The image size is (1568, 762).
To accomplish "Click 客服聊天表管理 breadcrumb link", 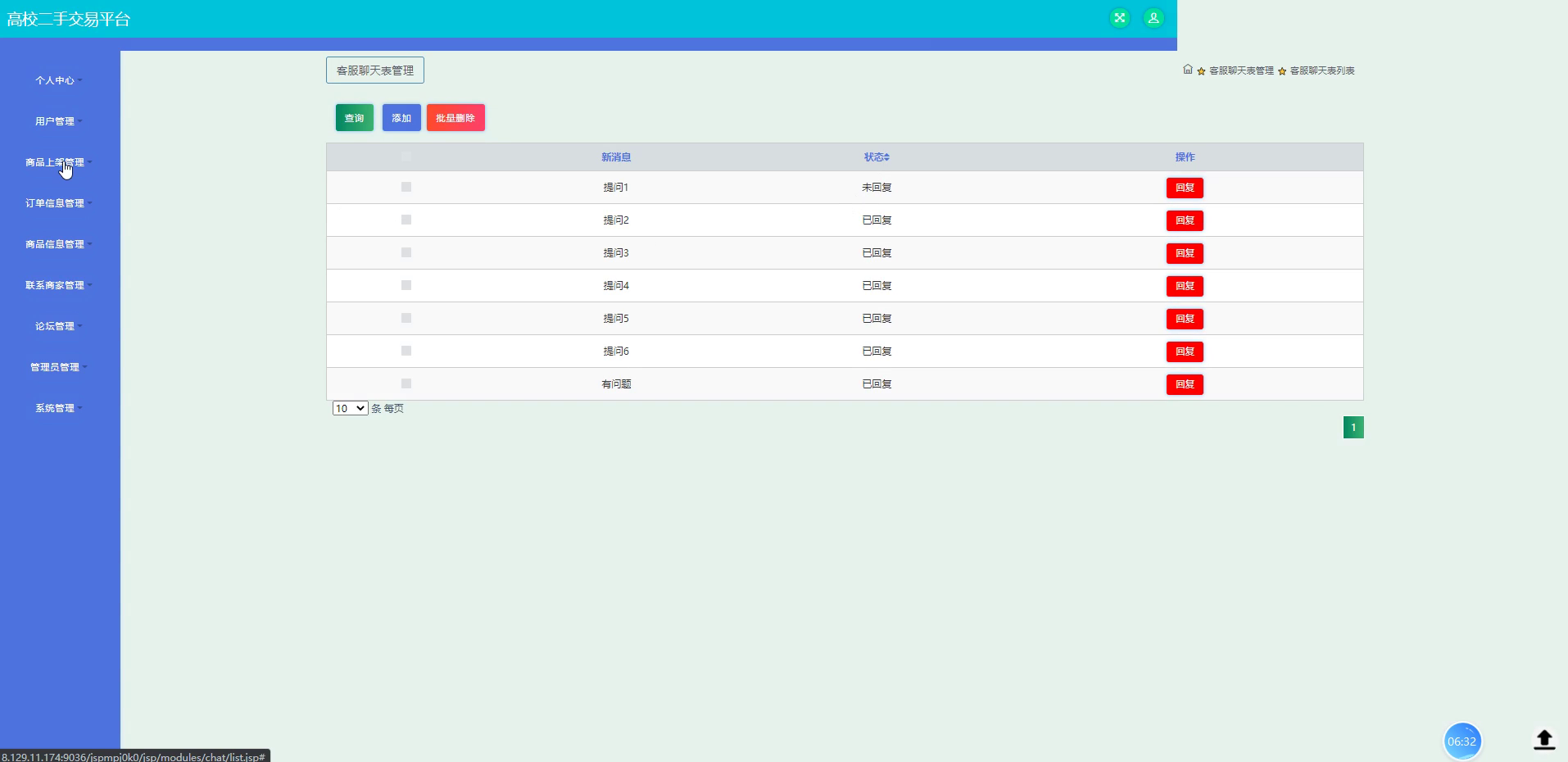I will 1241,70.
